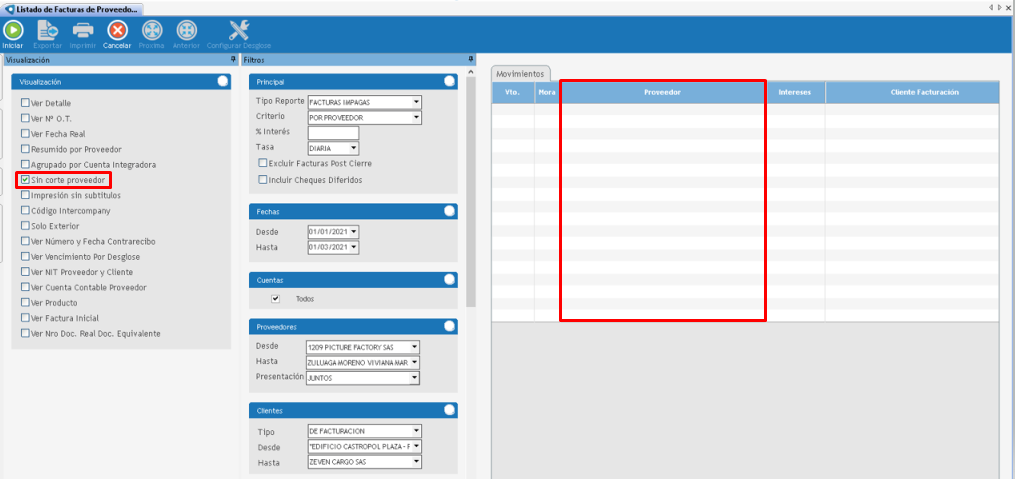Image resolution: width=1015 pixels, height=479 pixels.
Task: Sort by Proveedor column header
Action: coord(662,92)
